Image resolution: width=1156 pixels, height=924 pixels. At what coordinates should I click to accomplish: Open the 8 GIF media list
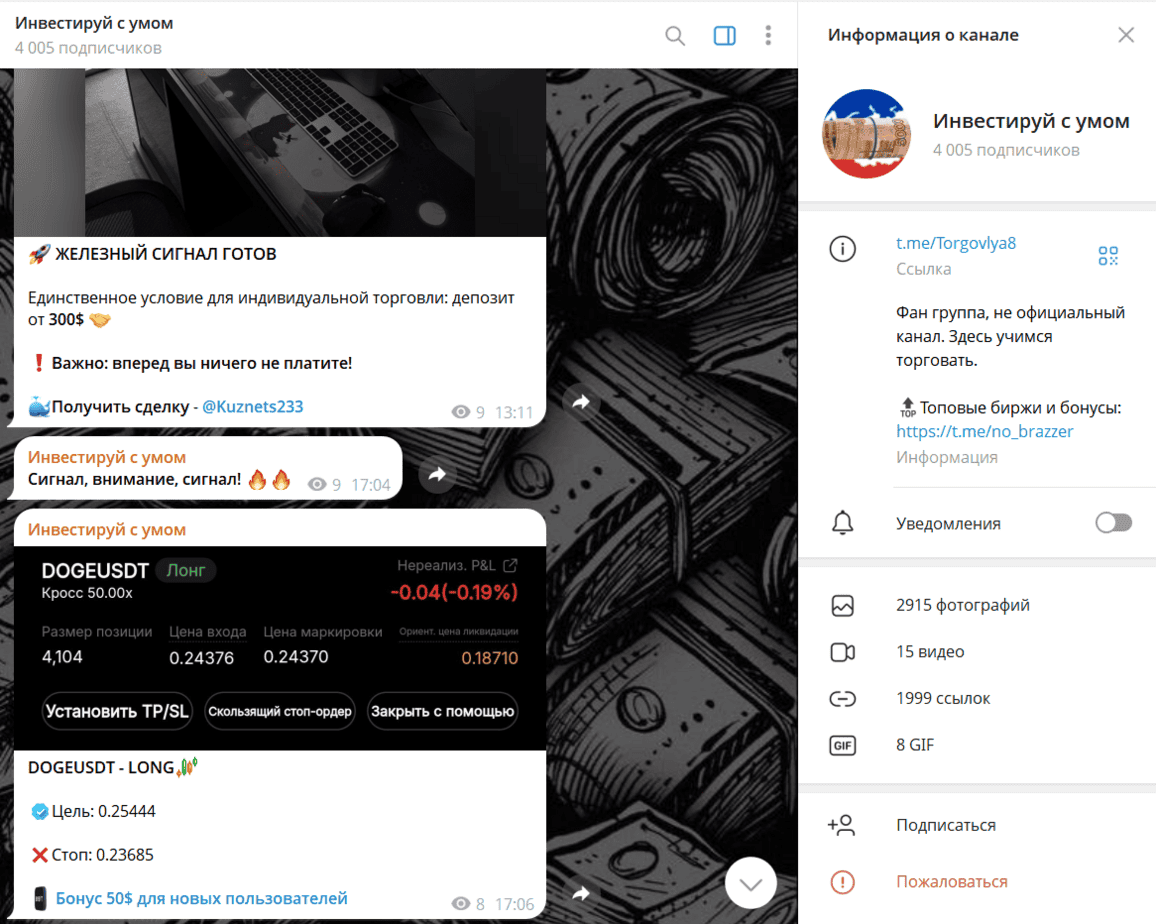point(915,745)
